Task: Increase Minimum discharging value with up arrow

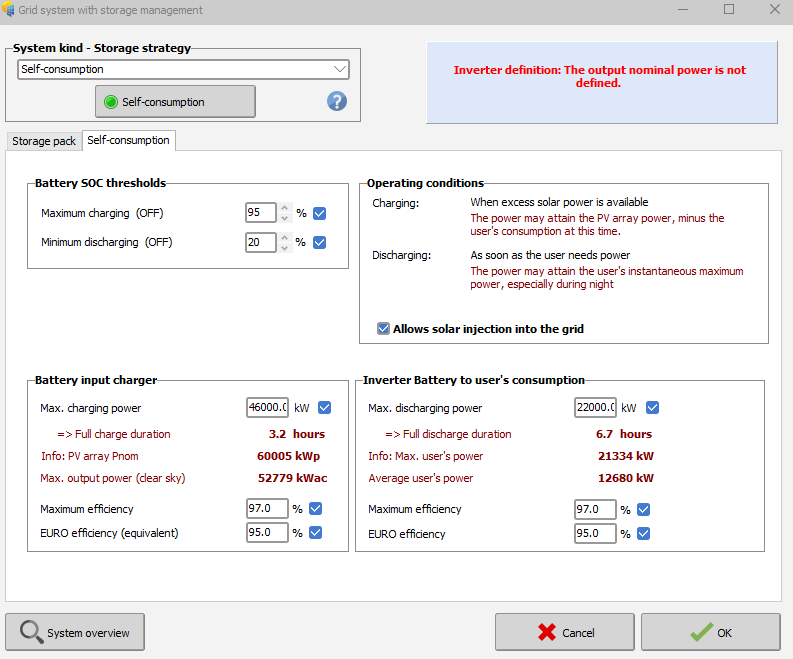Action: (285, 237)
